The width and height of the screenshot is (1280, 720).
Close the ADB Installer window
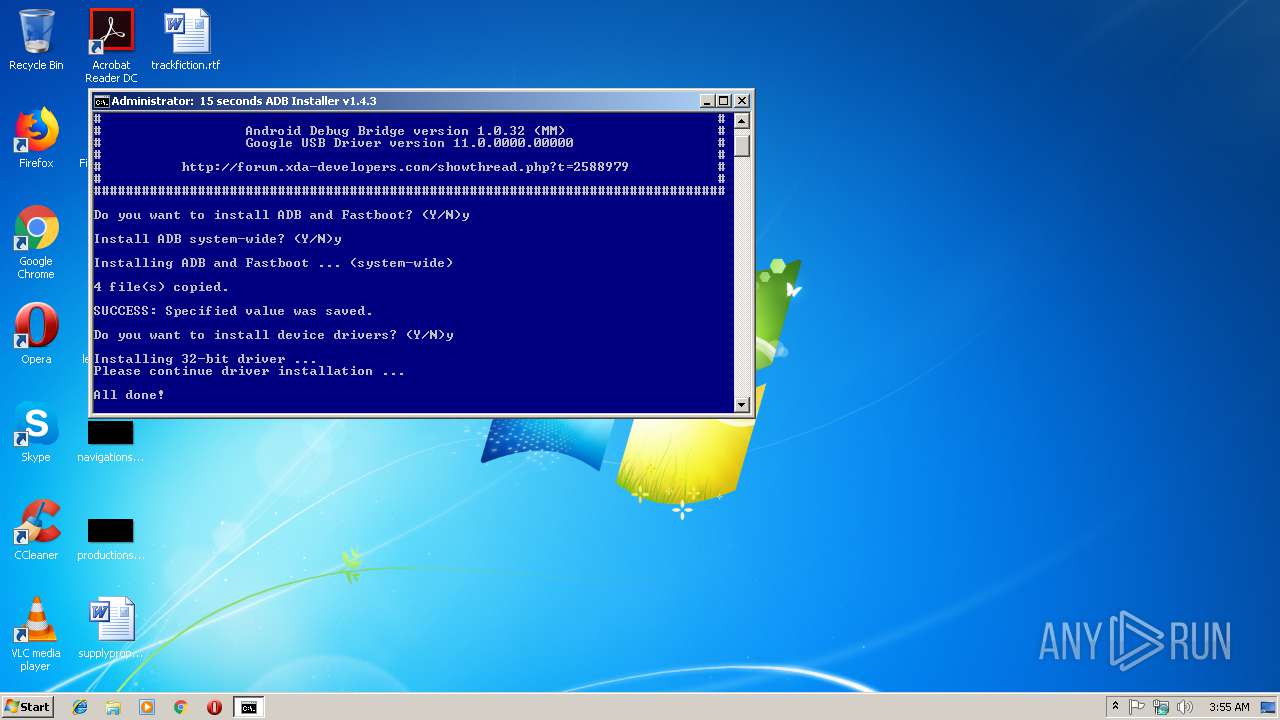pyautogui.click(x=742, y=101)
